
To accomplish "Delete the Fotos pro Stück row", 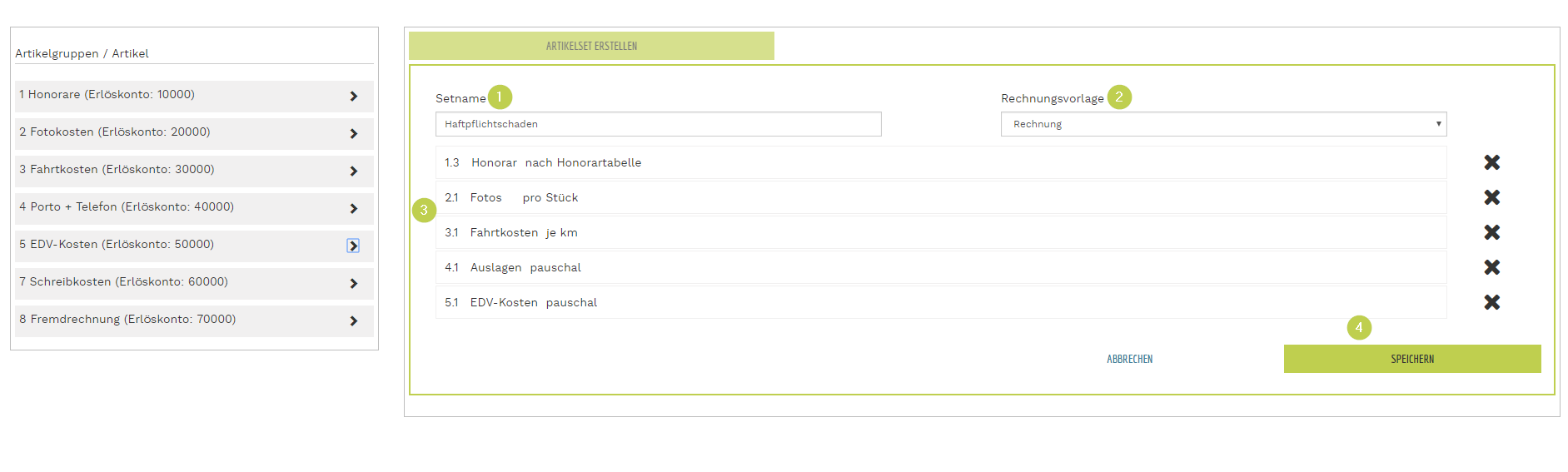I will [x=1491, y=197].
